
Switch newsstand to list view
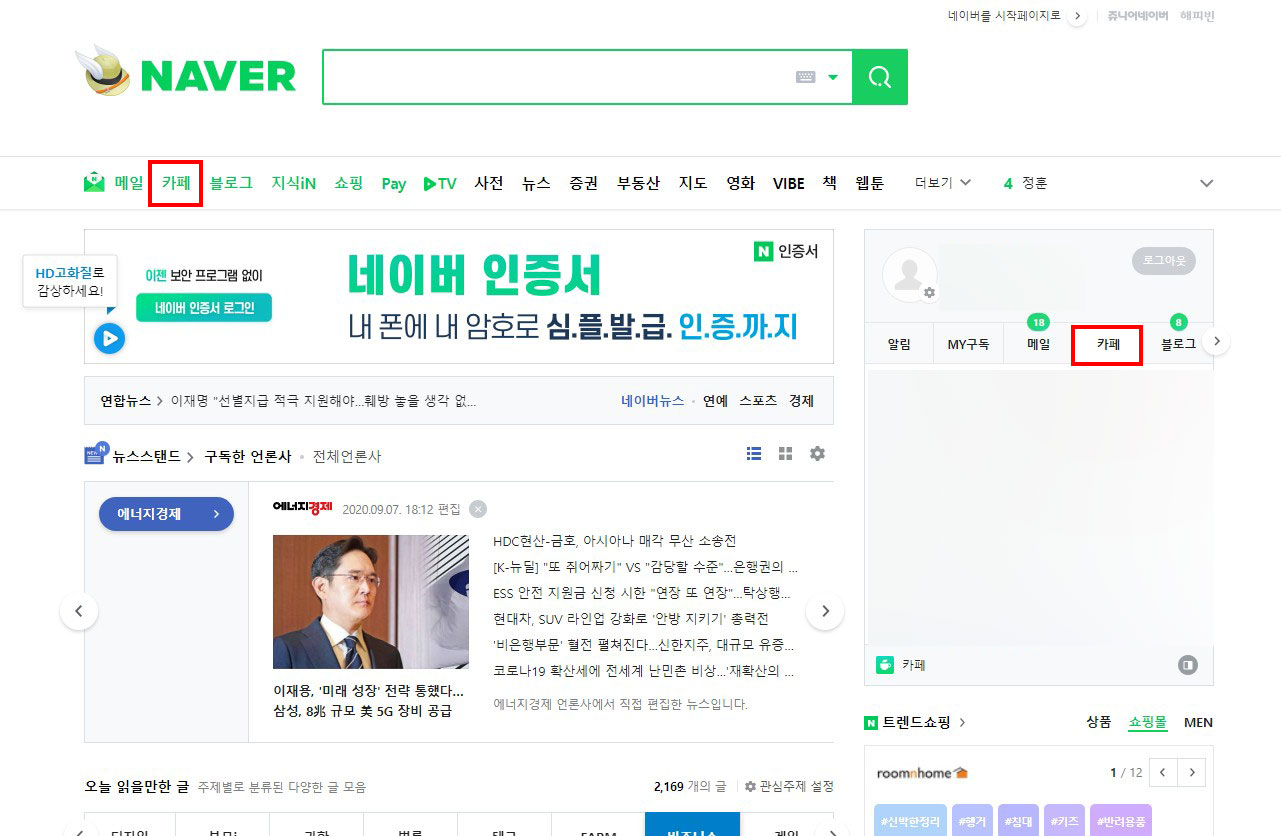754,454
